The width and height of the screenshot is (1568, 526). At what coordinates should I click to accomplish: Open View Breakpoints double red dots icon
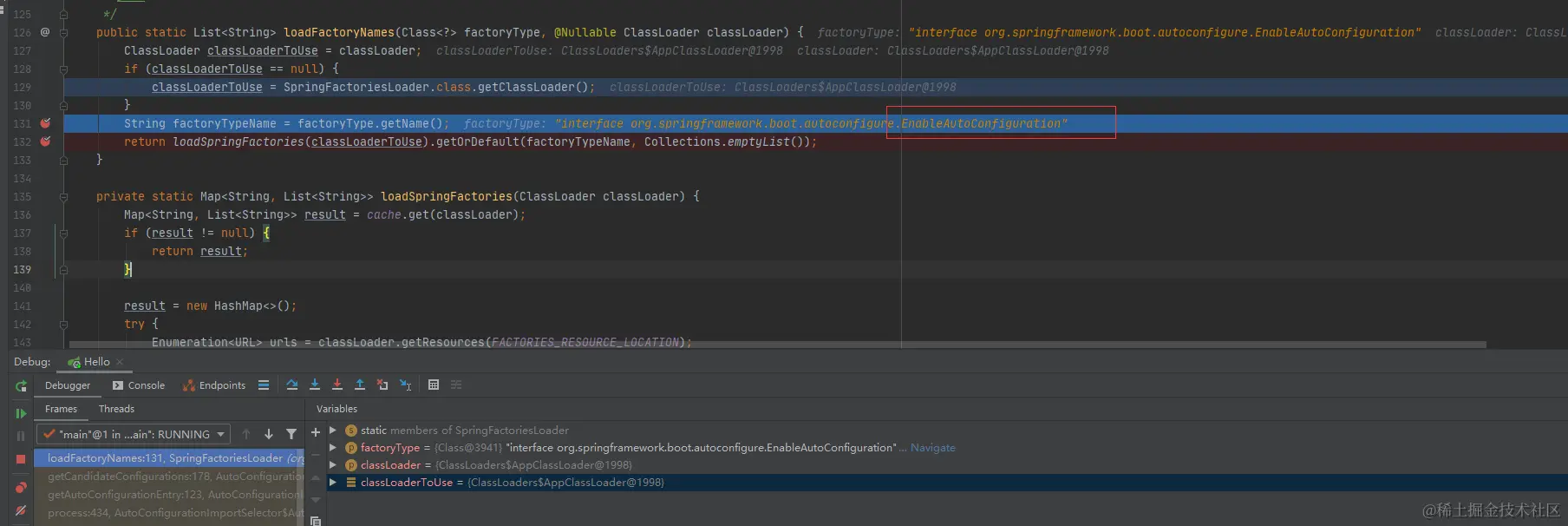tap(21, 488)
